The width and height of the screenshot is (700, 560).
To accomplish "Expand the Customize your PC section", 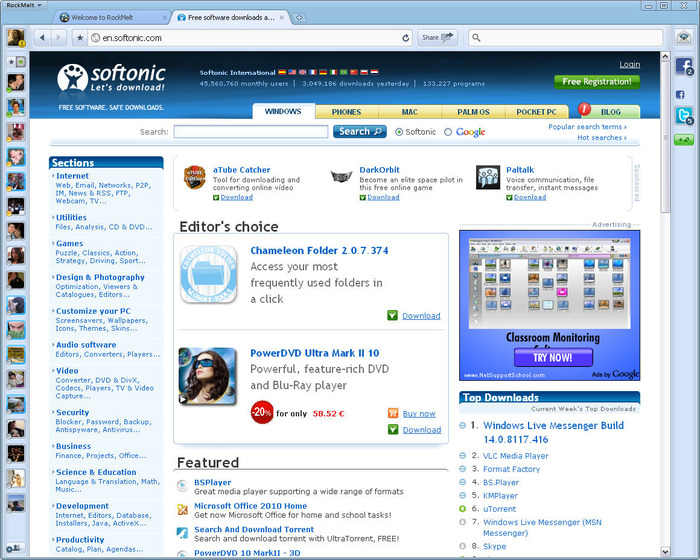I will pos(93,311).
